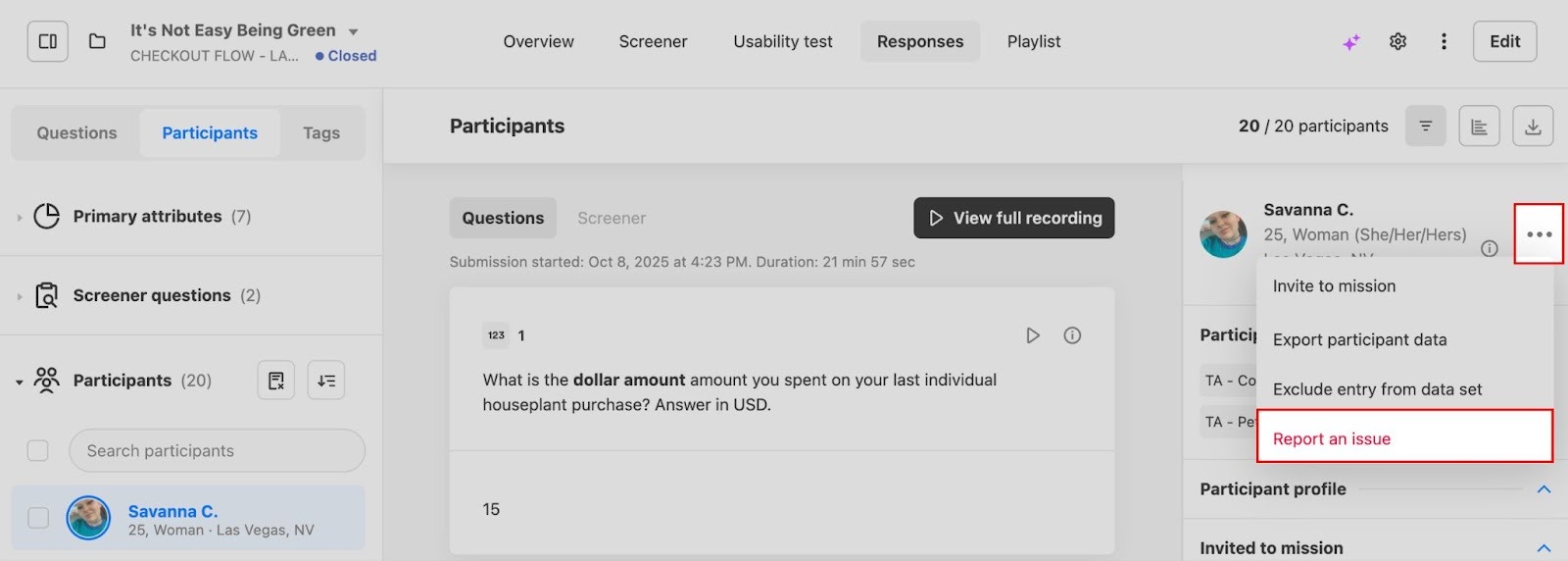Select Report an issue menu option

click(x=1331, y=438)
